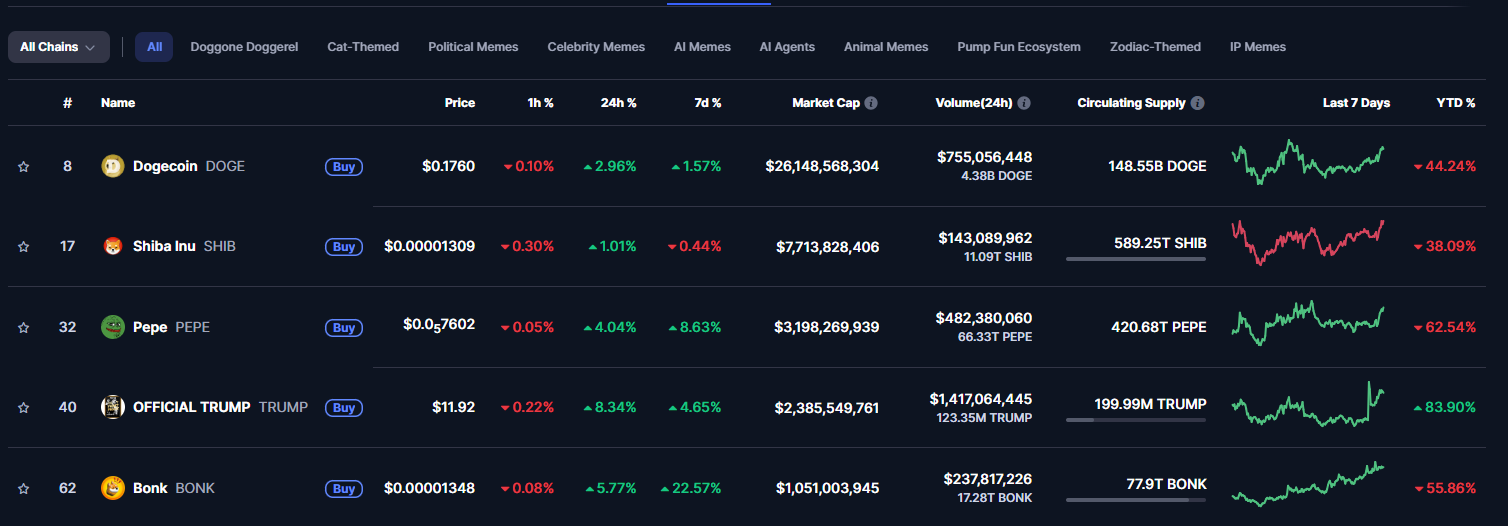This screenshot has width=1508, height=526.
Task: Open Pump Fun Ecosystem category
Action: pyautogui.click(x=1019, y=47)
